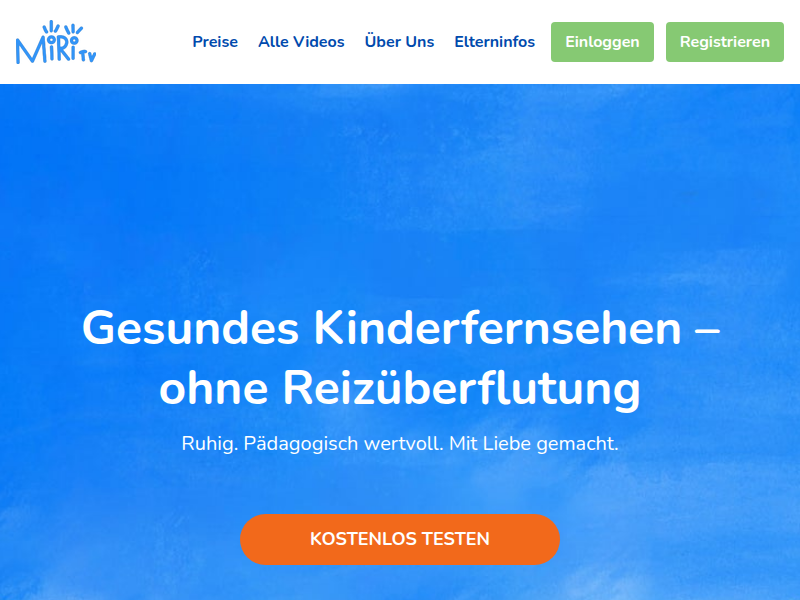The width and height of the screenshot is (800, 600).
Task: Click the word 'Reizüberflutung' in the headline
Action: point(461,388)
